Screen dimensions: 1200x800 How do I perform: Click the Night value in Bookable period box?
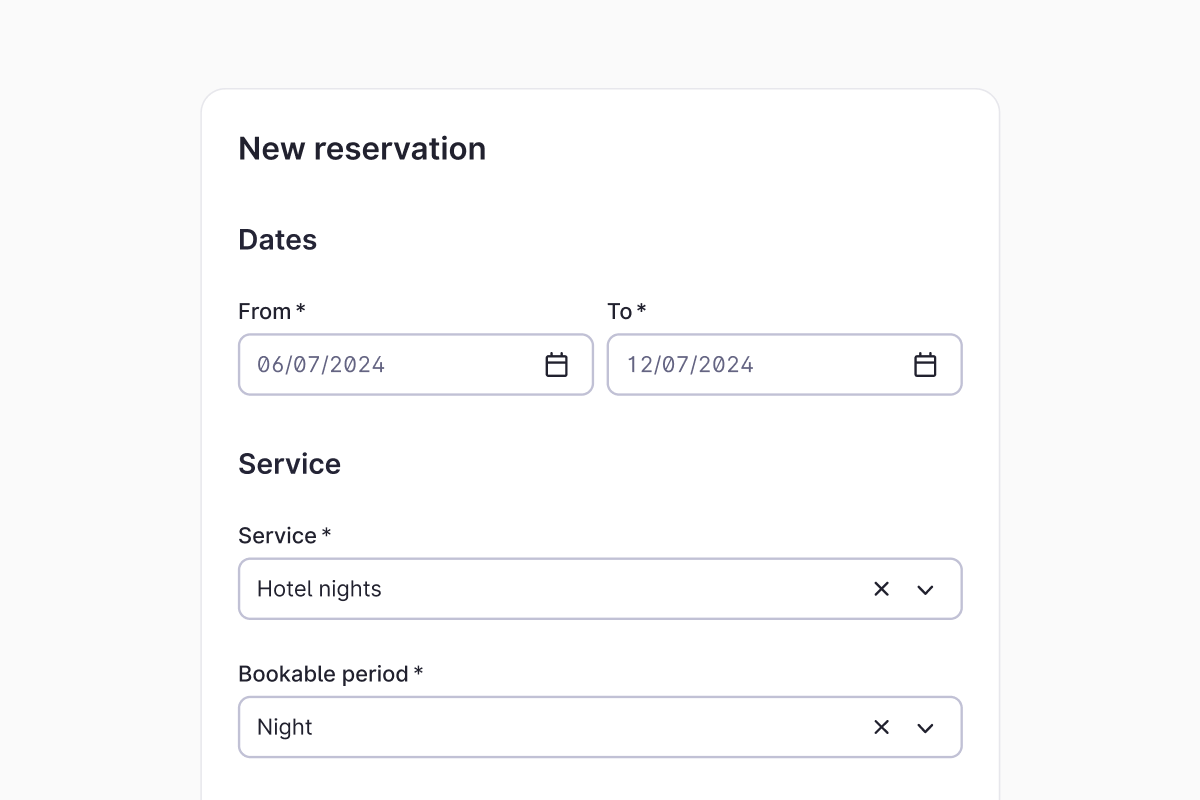click(285, 727)
